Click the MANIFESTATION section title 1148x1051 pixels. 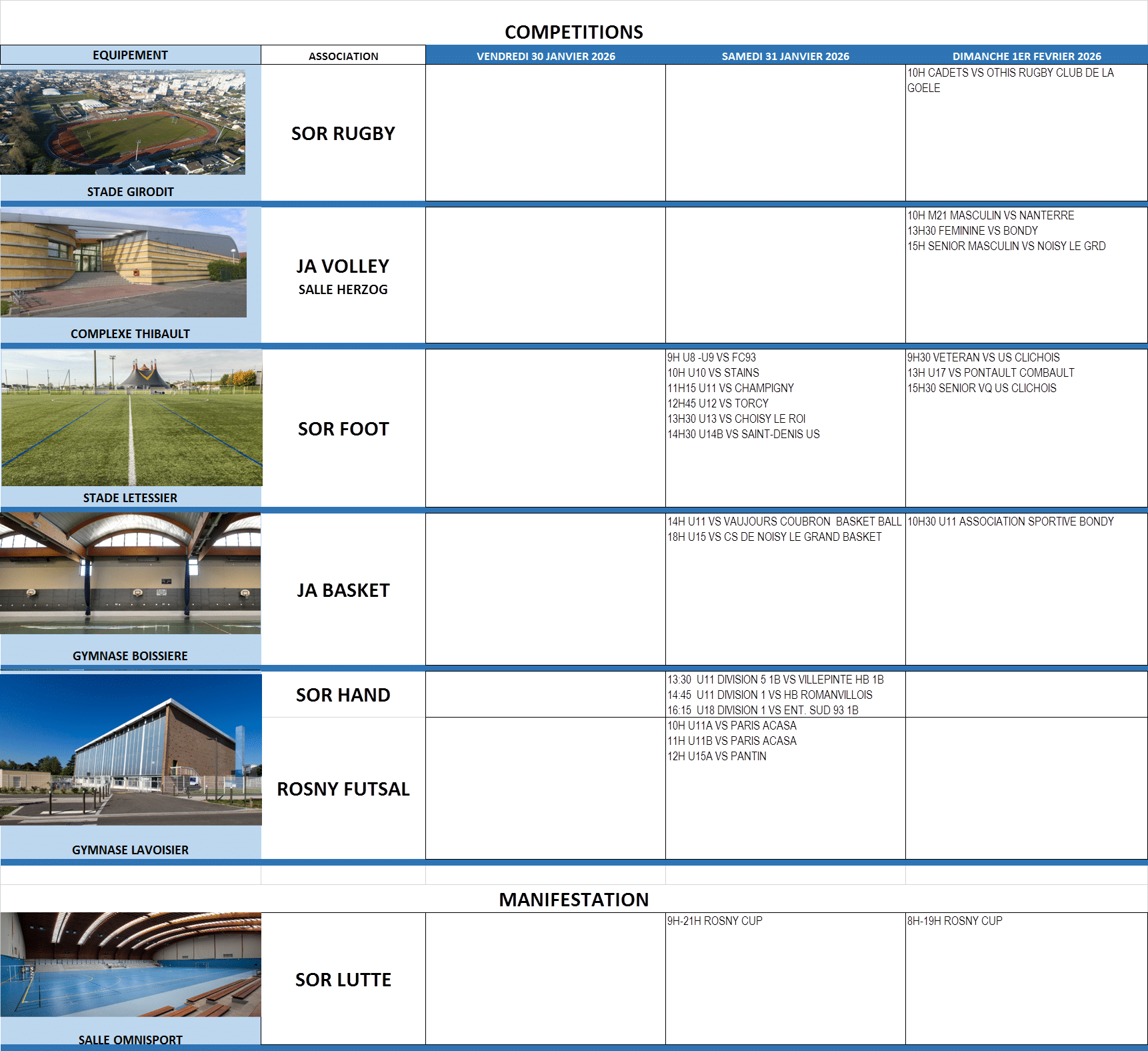(x=573, y=900)
